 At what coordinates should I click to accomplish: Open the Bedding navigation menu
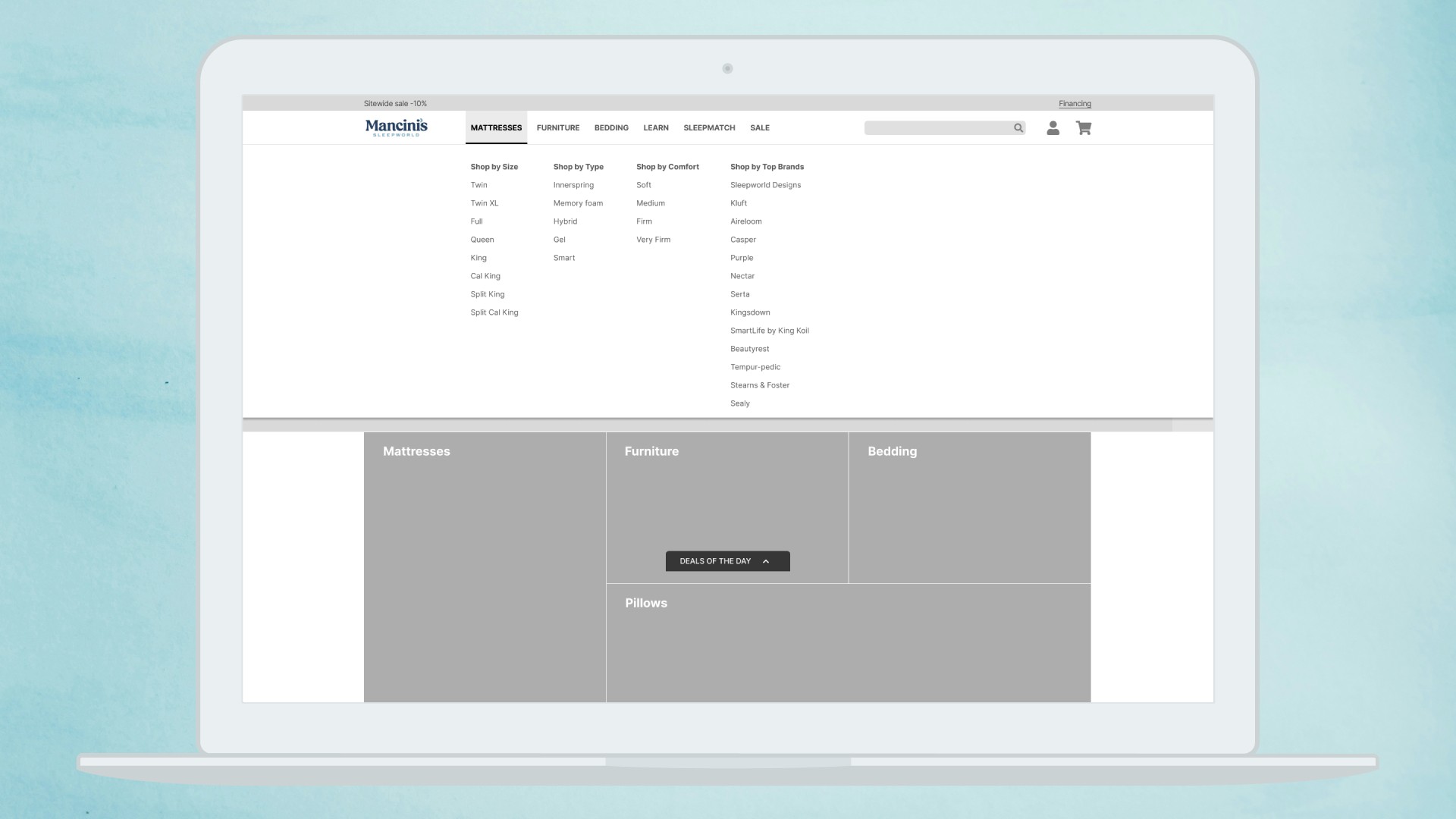pyautogui.click(x=611, y=127)
